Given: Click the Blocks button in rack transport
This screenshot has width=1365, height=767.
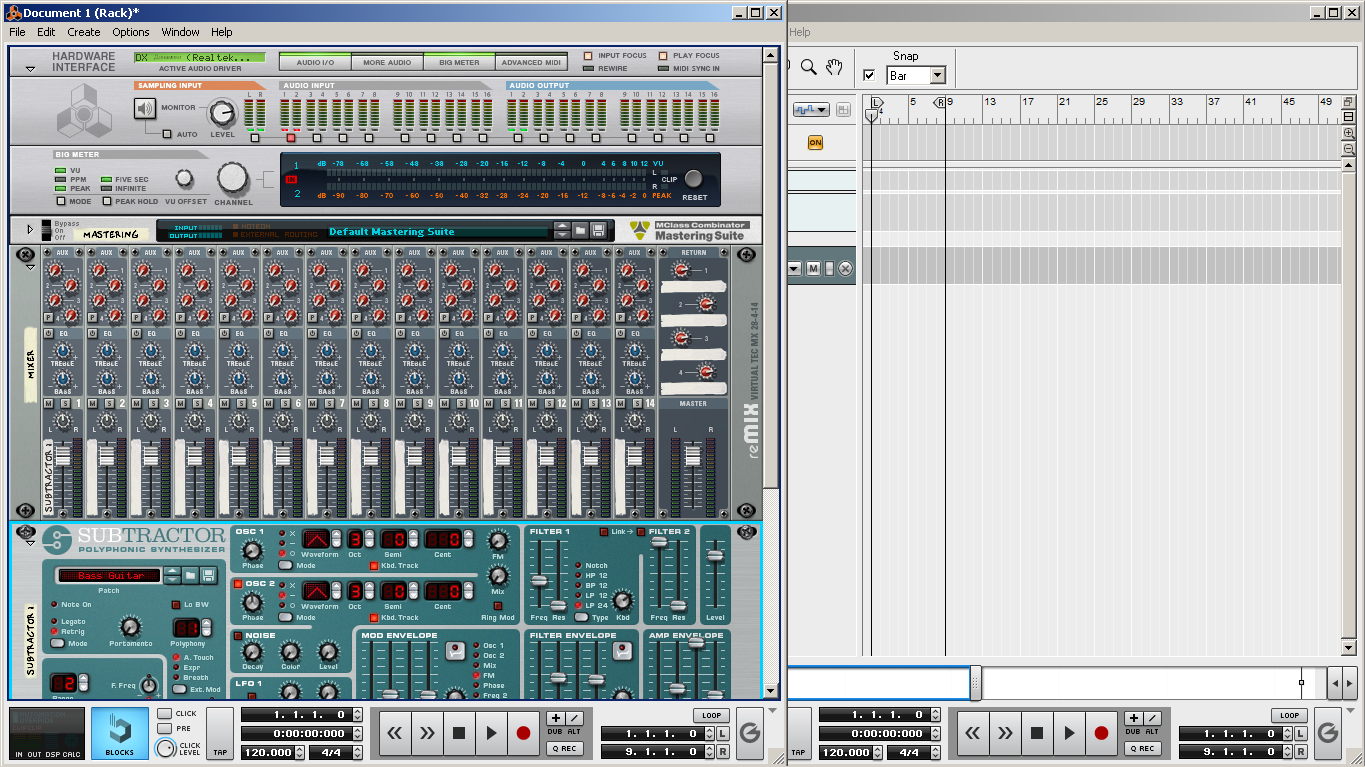Looking at the screenshot, I should (x=119, y=732).
